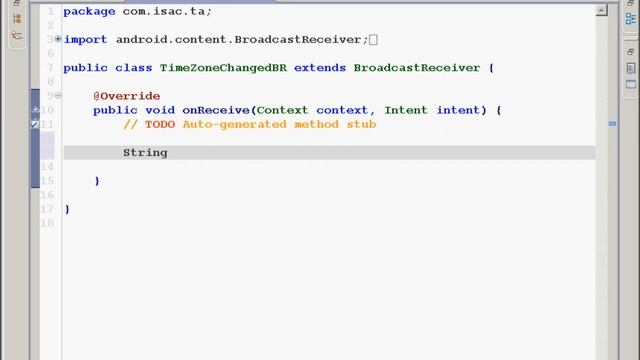This screenshot has height=360, width=640.
Task: Click the editor scroll-up arrow button
Action: [x=601, y=10]
